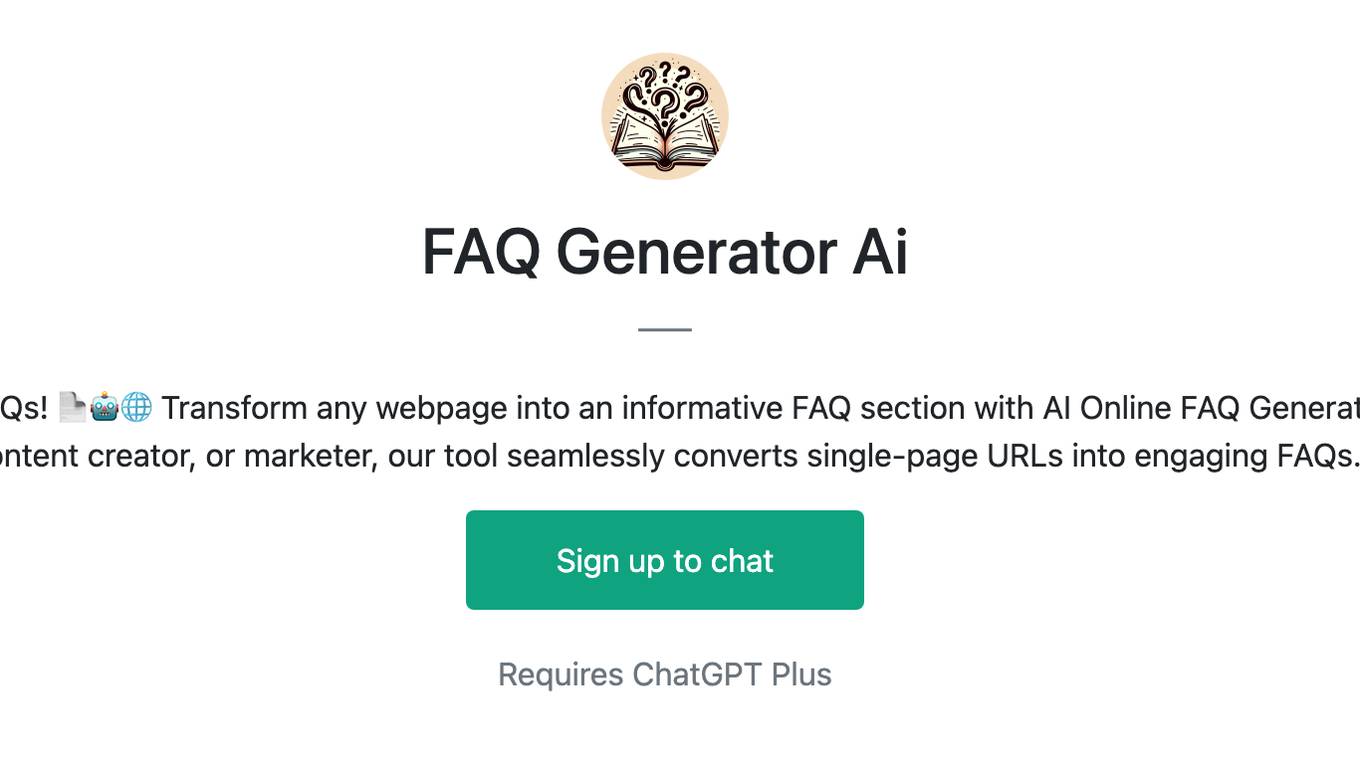Viewport: 1360px width, 764px height.
Task: Click the word FAQ in the title
Action: point(481,251)
